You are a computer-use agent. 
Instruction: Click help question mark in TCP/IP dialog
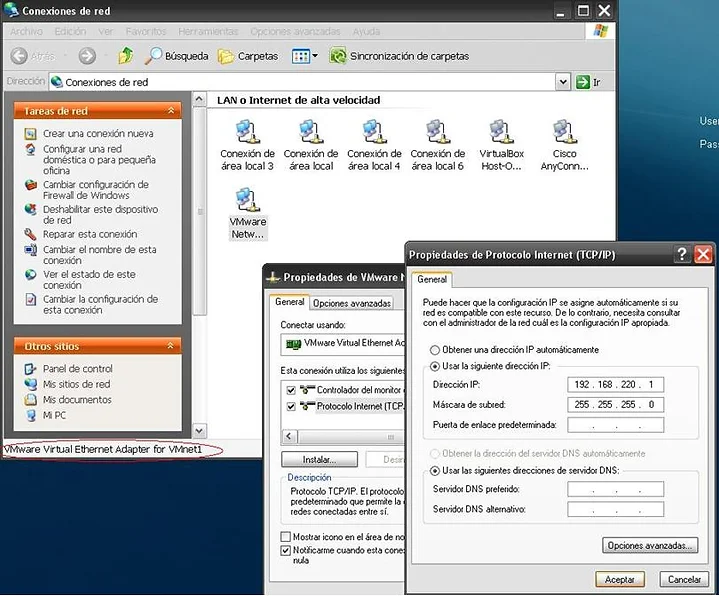[x=682, y=254]
